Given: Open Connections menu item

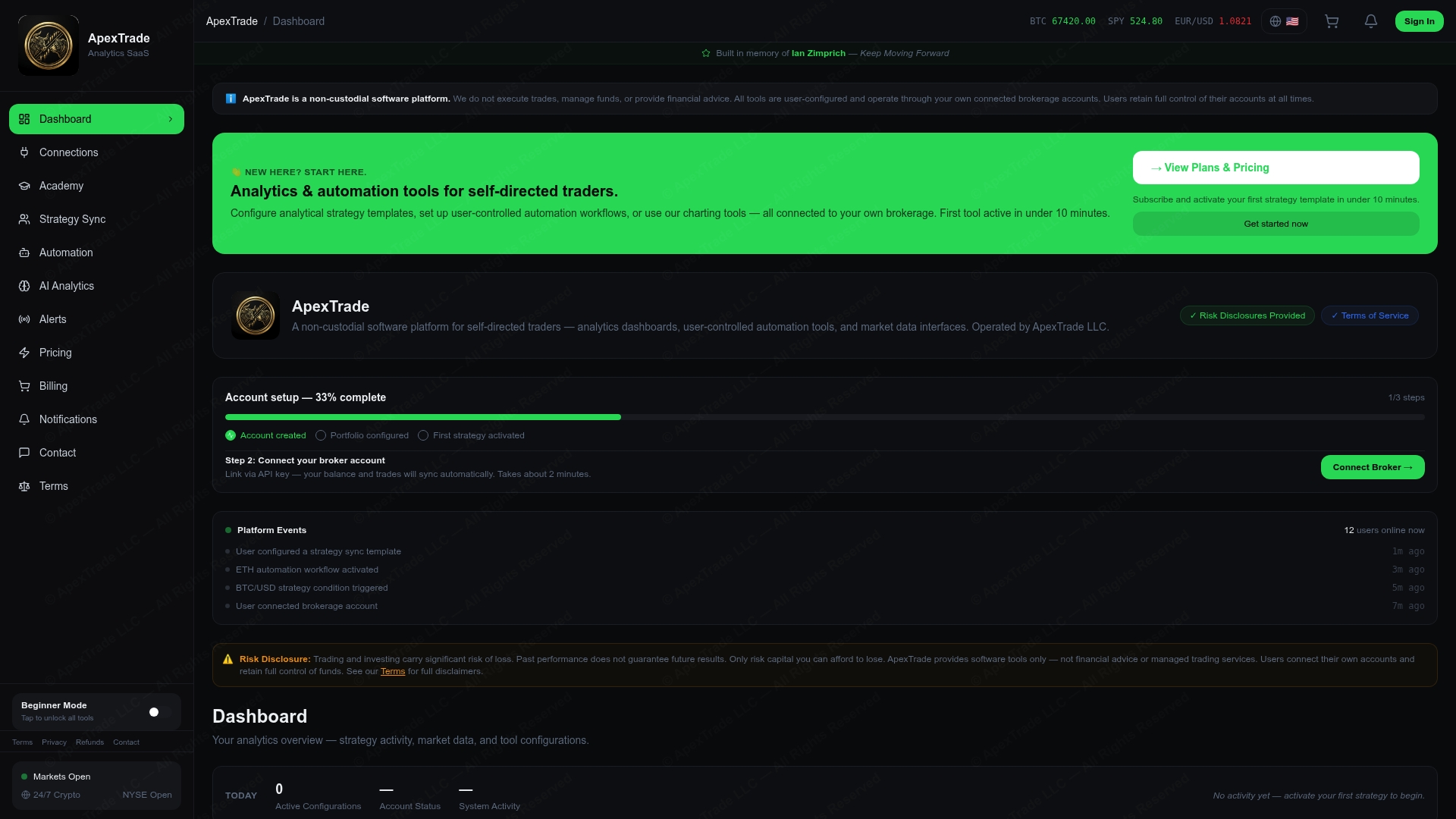Looking at the screenshot, I should click(x=96, y=152).
